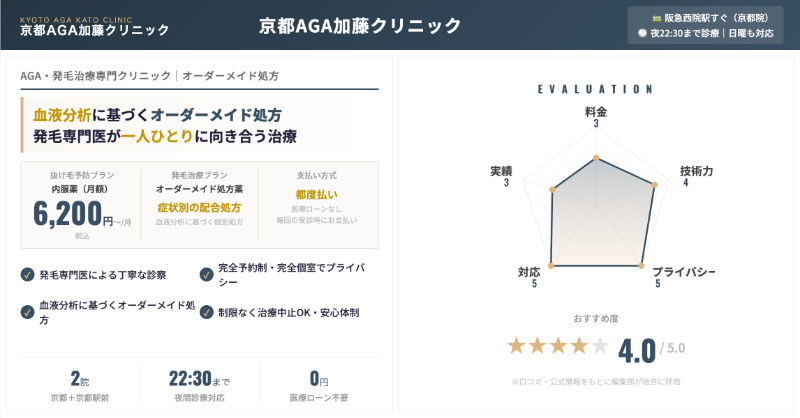Click the first gold rating star

pyautogui.click(x=516, y=346)
